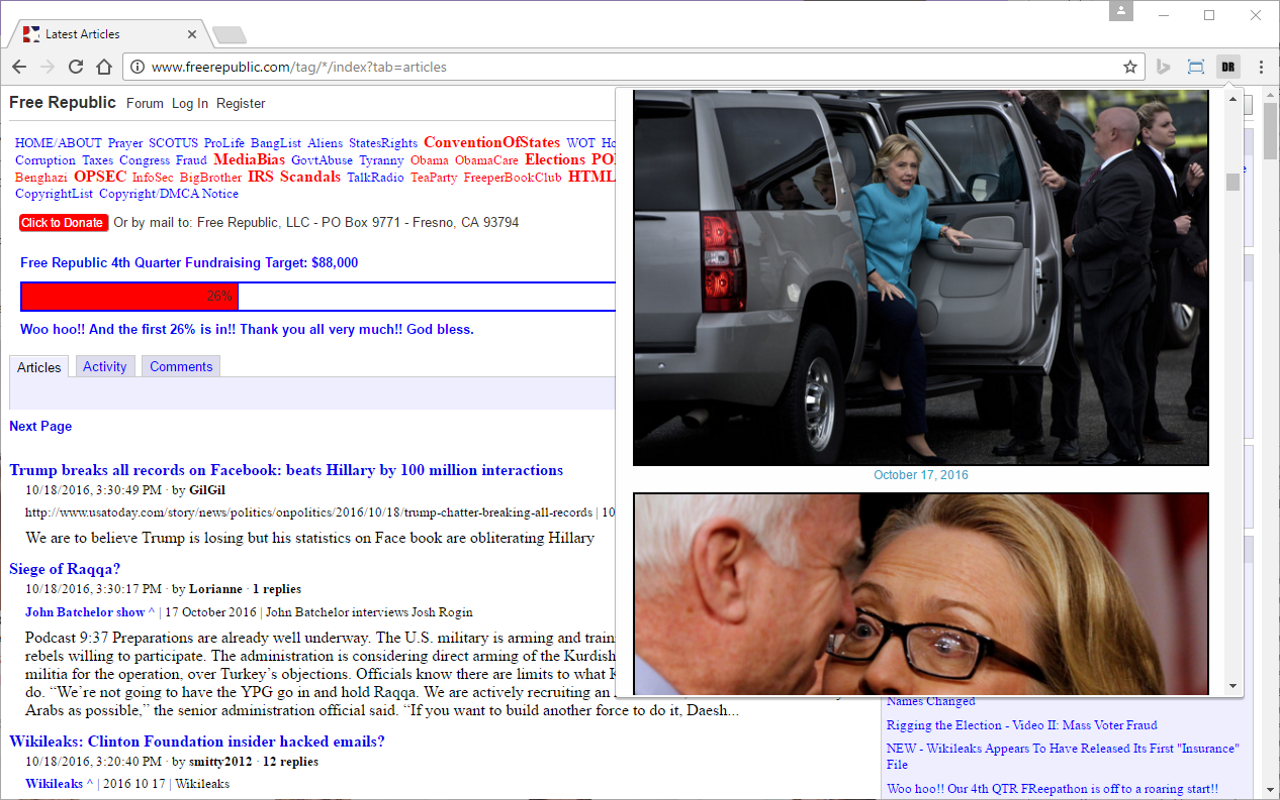1280x800 pixels.
Task: Click close-up photo of woman in glasses
Action: 920,594
